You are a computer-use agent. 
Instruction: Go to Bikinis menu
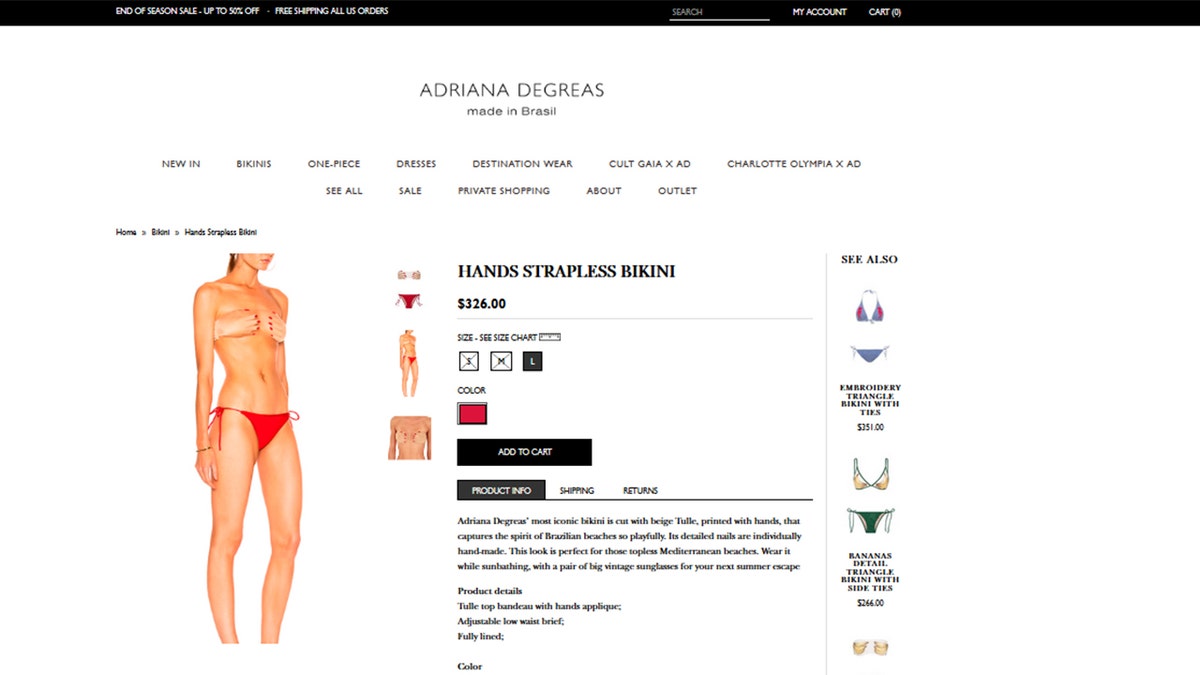[x=254, y=164]
